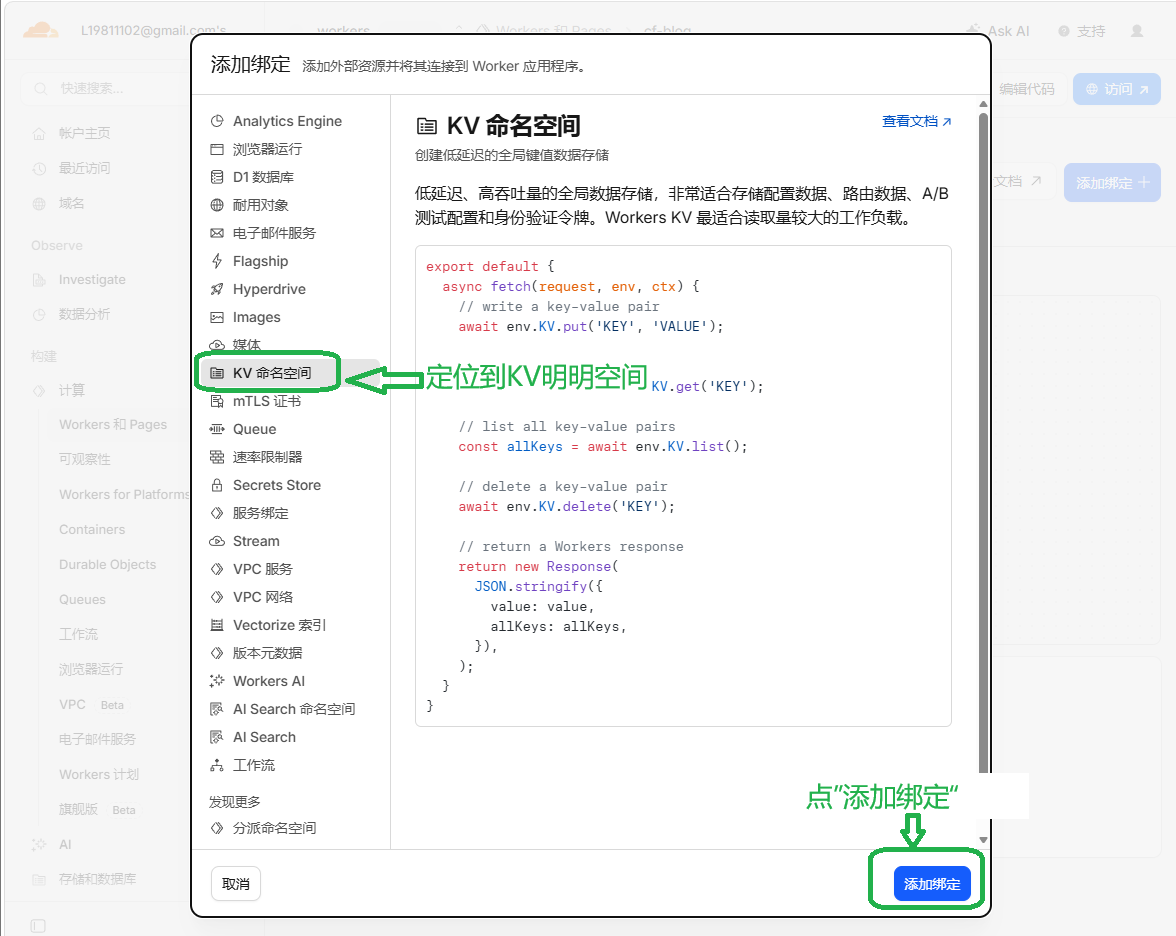
Task: Select the KV 命名空间 list icon
Action: (217, 373)
